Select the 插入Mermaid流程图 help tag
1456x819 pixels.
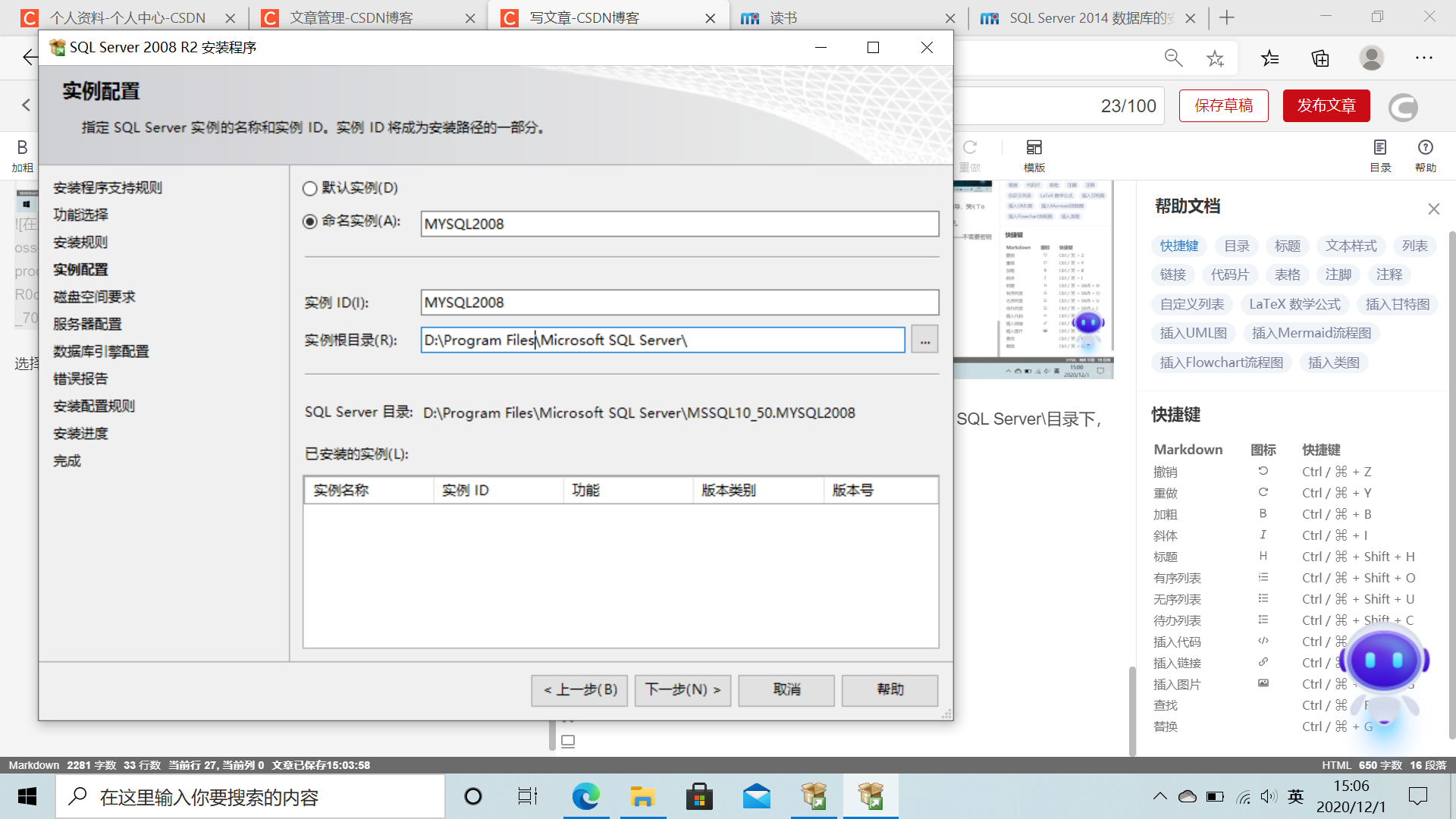pyautogui.click(x=1311, y=333)
